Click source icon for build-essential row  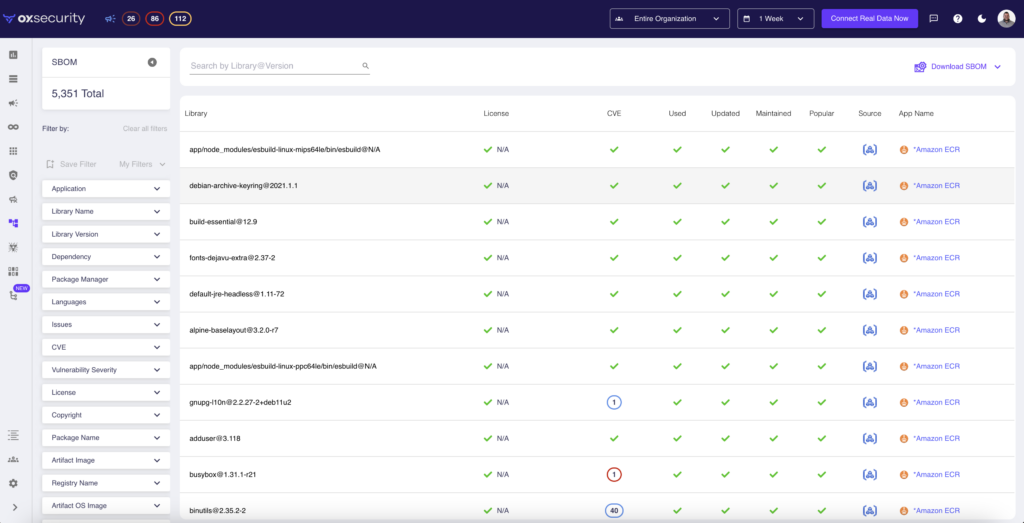[870, 222]
